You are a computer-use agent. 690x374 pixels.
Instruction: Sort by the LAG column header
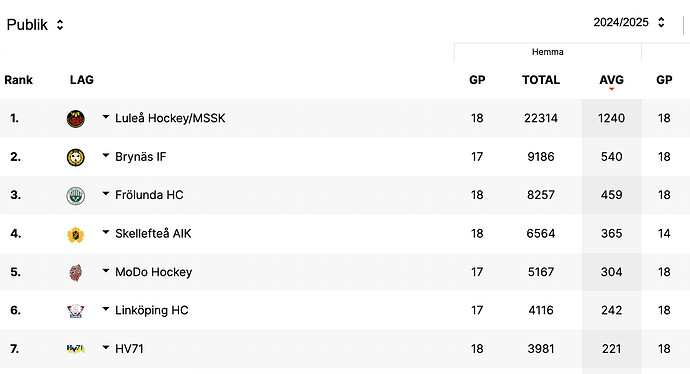tap(82, 80)
